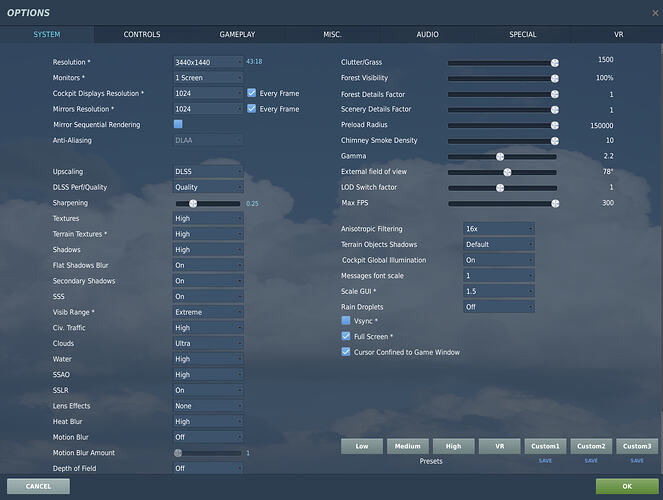The height and width of the screenshot is (500, 663).
Task: Enable the Vsync checkbox
Action: point(346,321)
